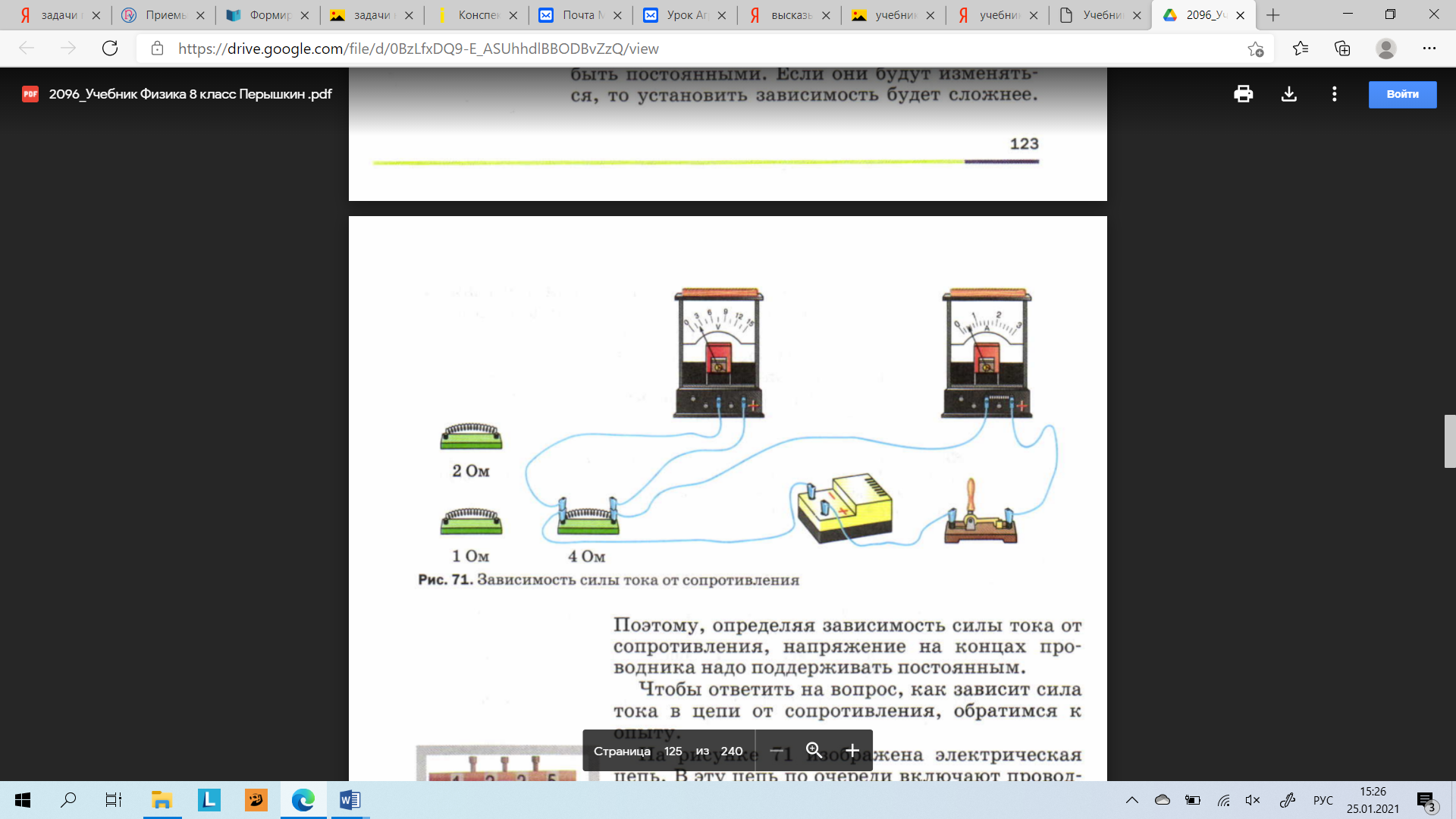Open the Windows Start menu
This screenshot has height=819, width=1456.
coord(23,800)
